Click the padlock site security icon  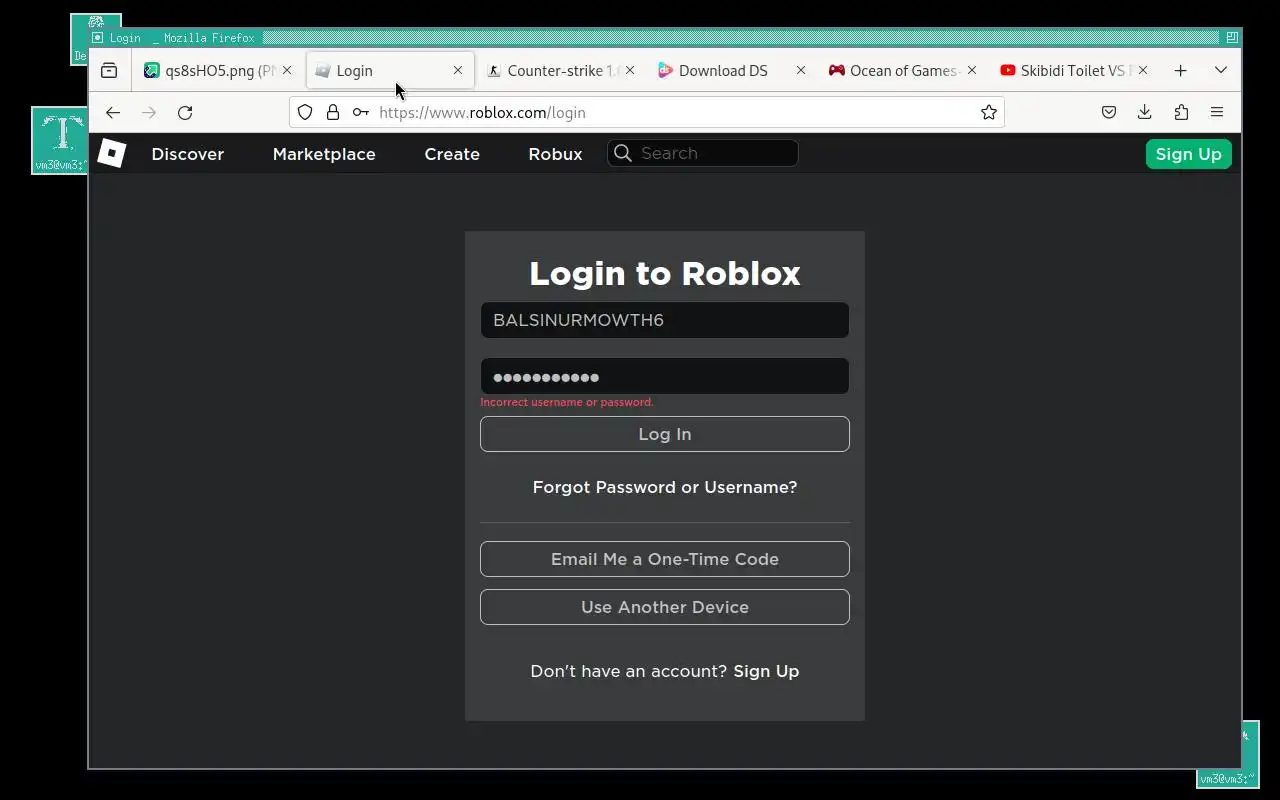pos(333,112)
